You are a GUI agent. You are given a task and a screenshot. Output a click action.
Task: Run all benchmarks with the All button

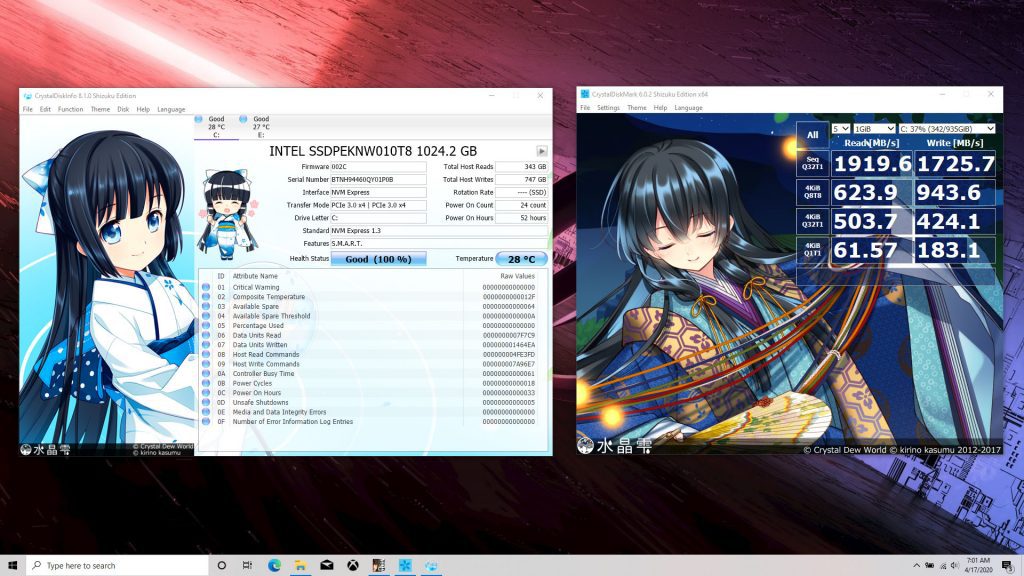point(812,135)
